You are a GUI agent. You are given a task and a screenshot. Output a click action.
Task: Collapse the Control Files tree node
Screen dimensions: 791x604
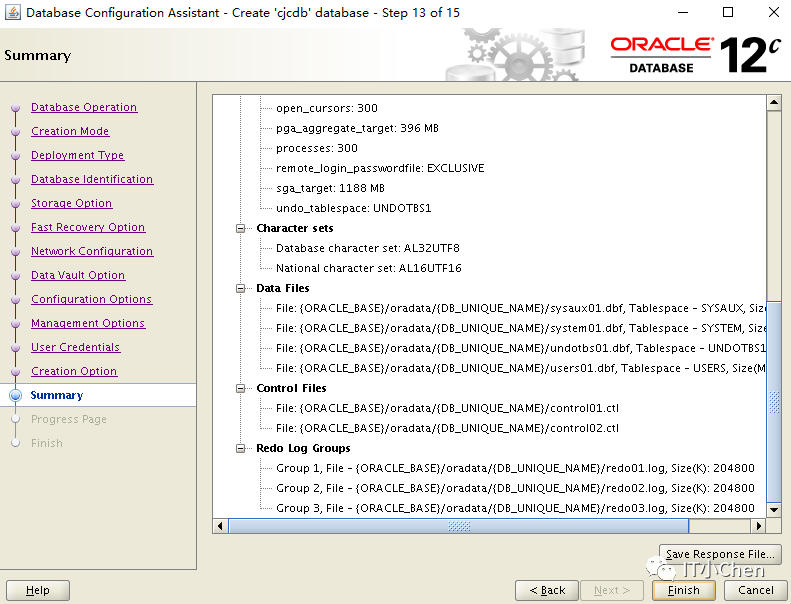[x=241, y=389]
